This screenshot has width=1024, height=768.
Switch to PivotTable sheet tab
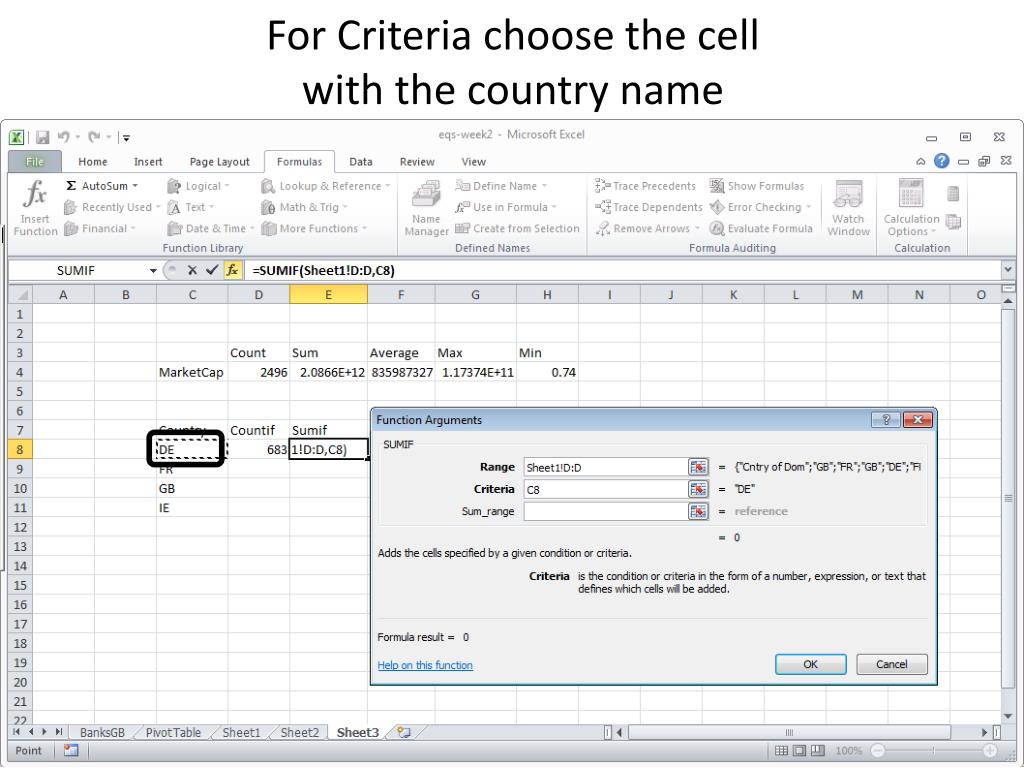[x=173, y=733]
